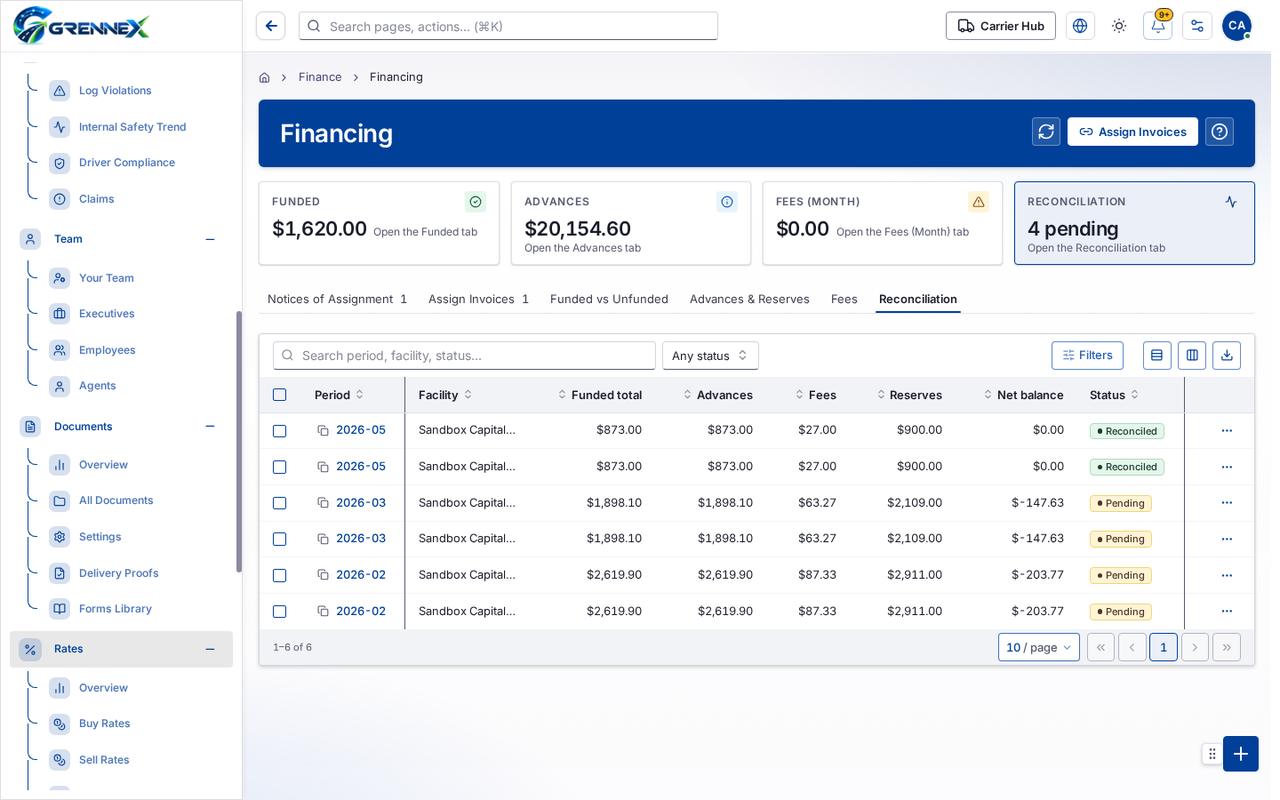Click the sidebar vertical scrollbar
Viewport: 1280px width, 800px height.
pos(239,441)
